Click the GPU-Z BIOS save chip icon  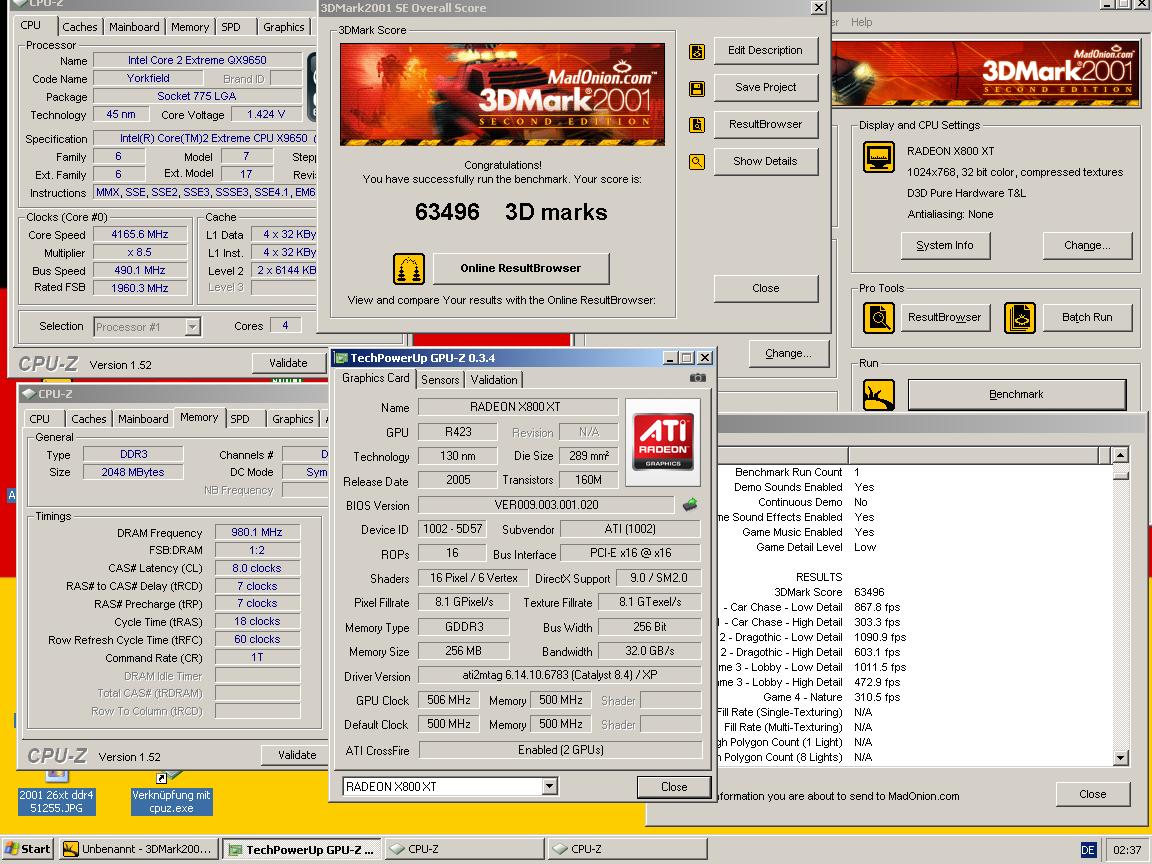click(x=690, y=505)
